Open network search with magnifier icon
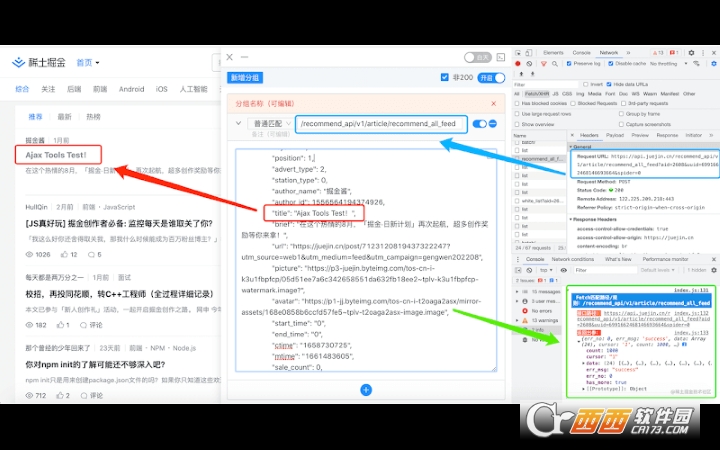Image resolution: width=720 pixels, height=450 pixels. tap(555, 64)
